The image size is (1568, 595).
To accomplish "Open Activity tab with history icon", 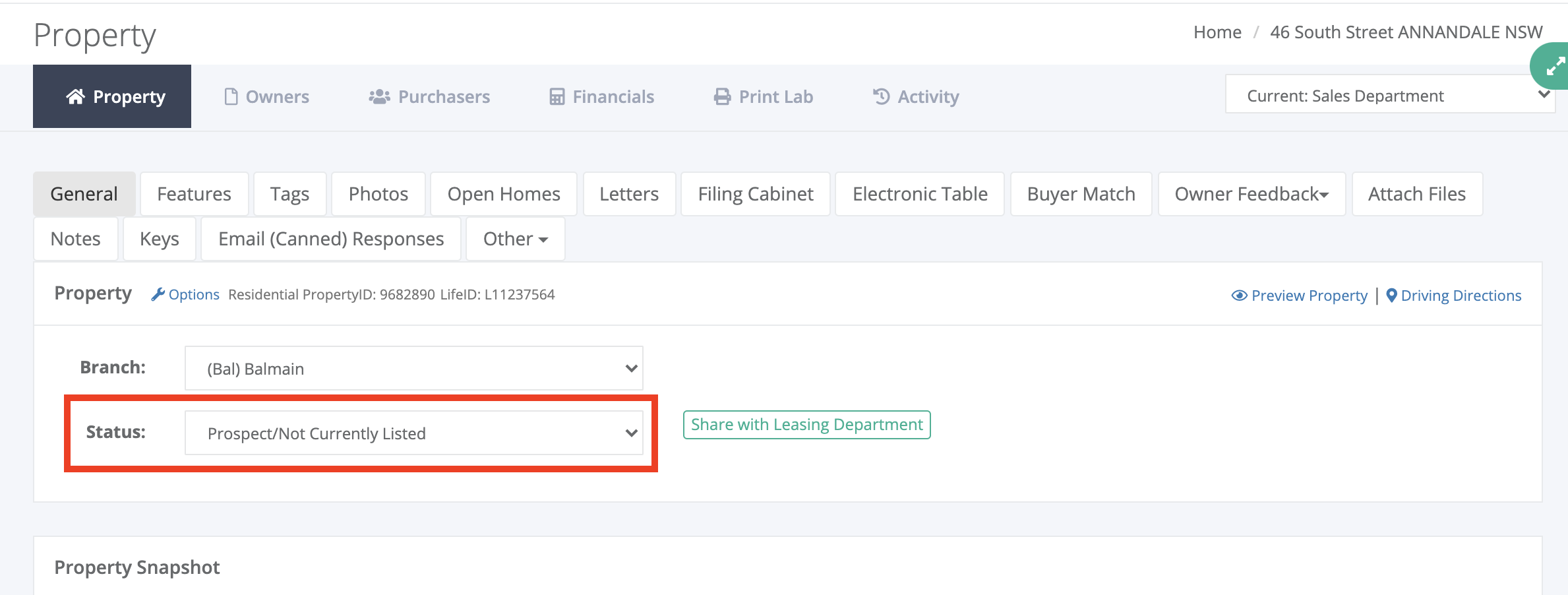I will tap(915, 96).
